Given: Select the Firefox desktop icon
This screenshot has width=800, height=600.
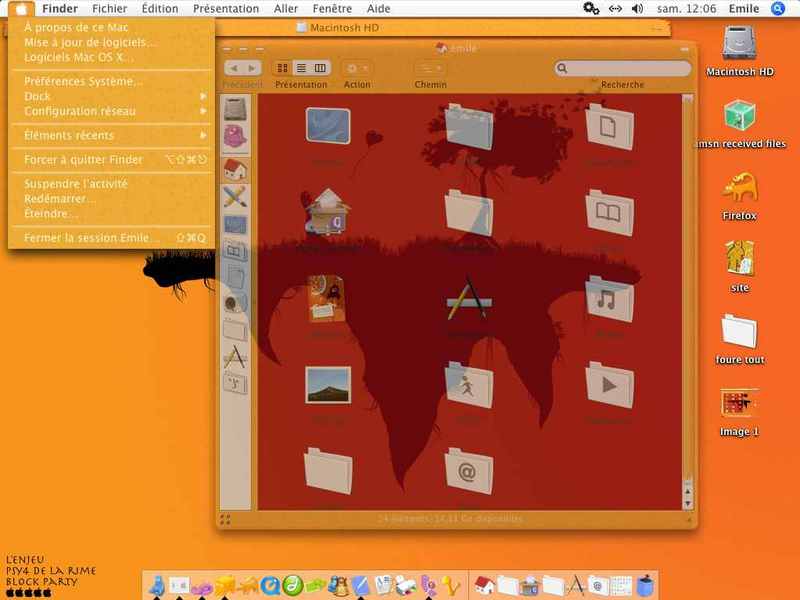Looking at the screenshot, I should pyautogui.click(x=739, y=188).
